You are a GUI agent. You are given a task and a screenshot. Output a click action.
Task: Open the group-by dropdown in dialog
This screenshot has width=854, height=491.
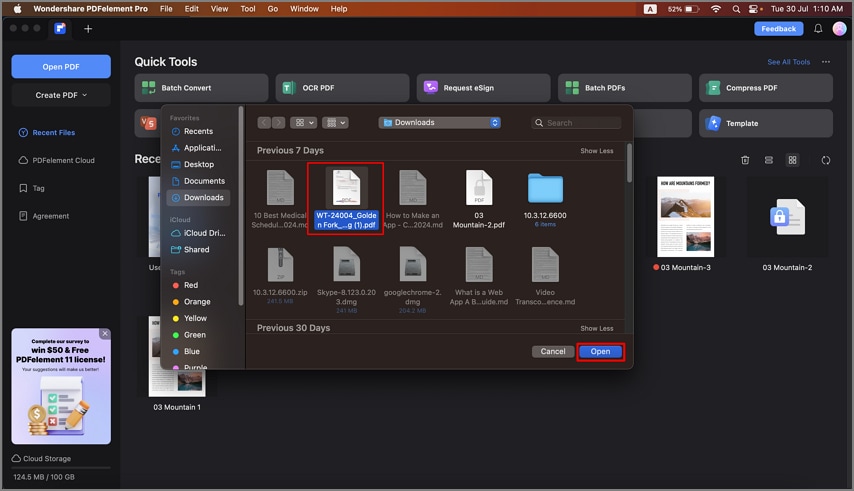tap(335, 123)
